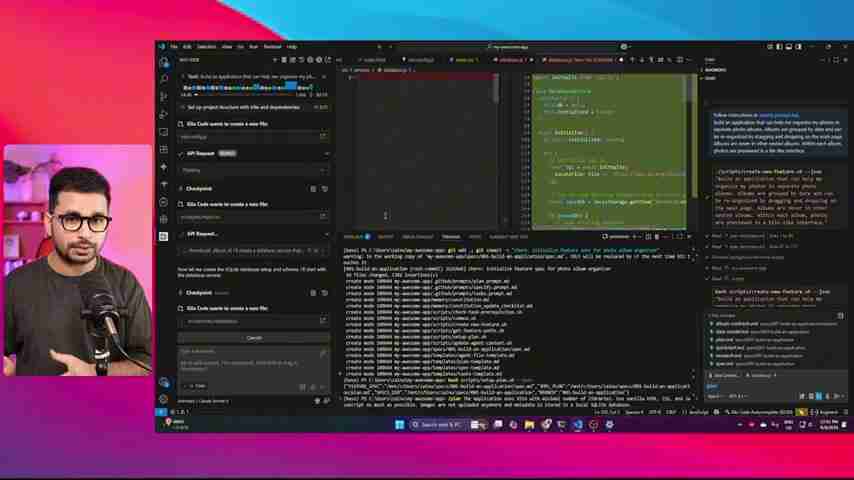
Task: Open the Source Control view
Action: [x=164, y=97]
